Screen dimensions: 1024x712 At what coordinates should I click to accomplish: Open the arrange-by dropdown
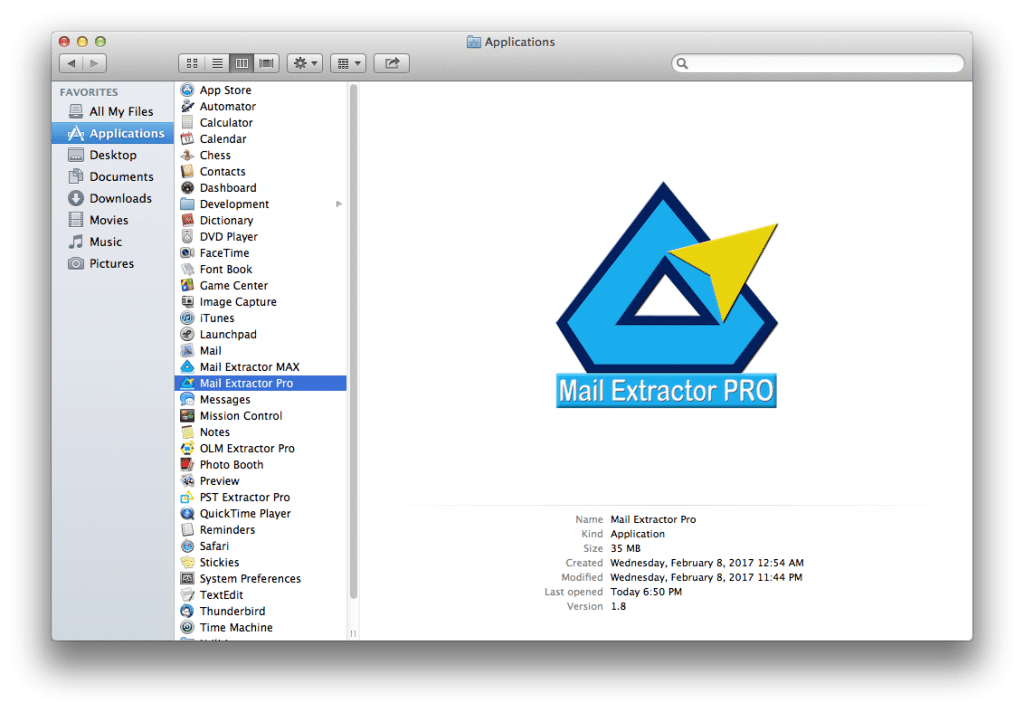[348, 63]
